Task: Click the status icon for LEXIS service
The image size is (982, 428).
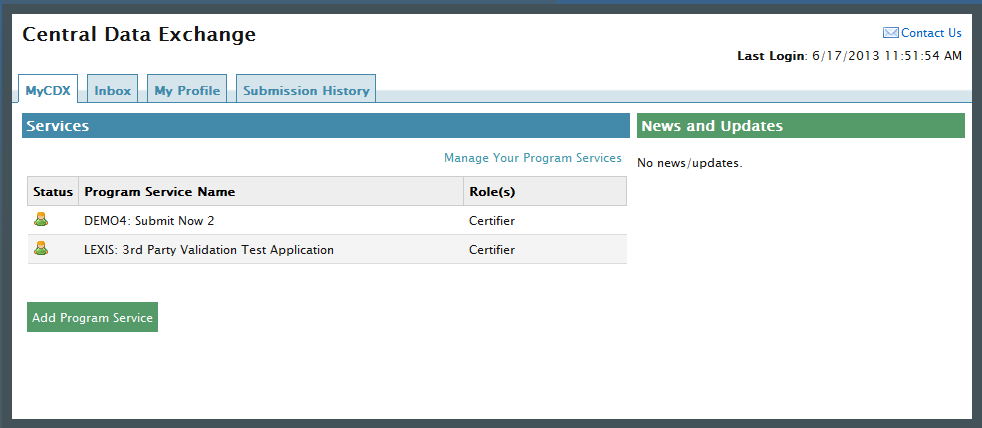Action: 41,248
